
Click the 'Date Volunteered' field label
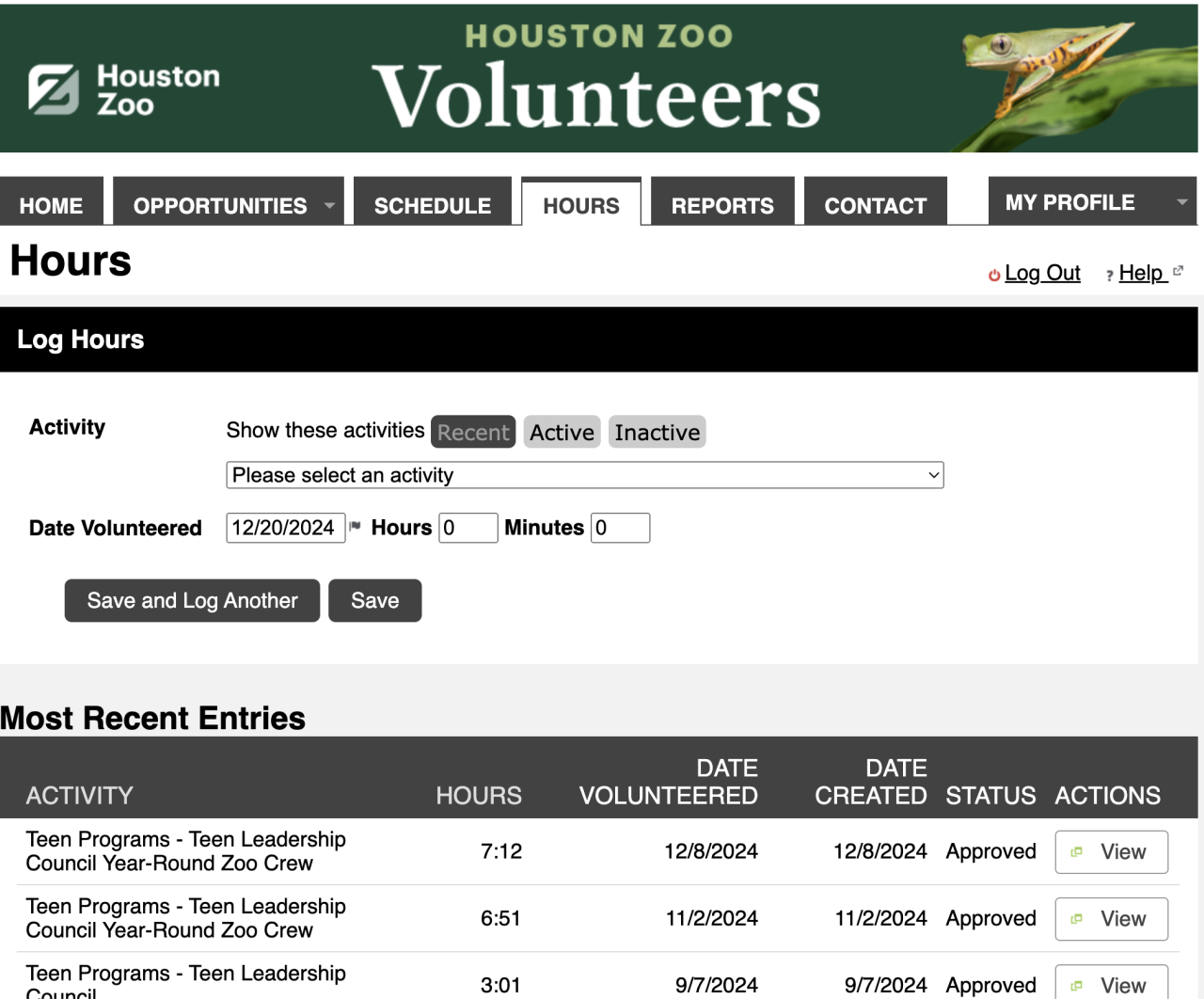click(116, 528)
